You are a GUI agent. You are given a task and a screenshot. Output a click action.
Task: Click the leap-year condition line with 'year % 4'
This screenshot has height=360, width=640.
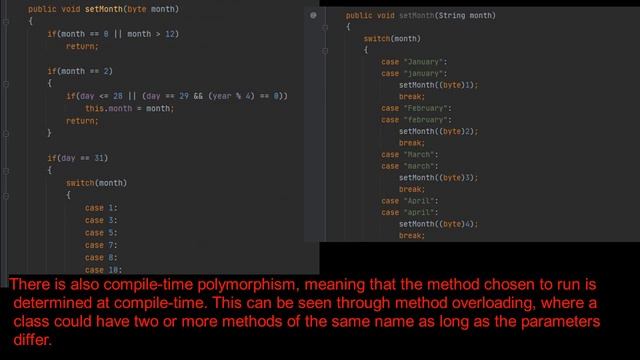tap(177, 96)
